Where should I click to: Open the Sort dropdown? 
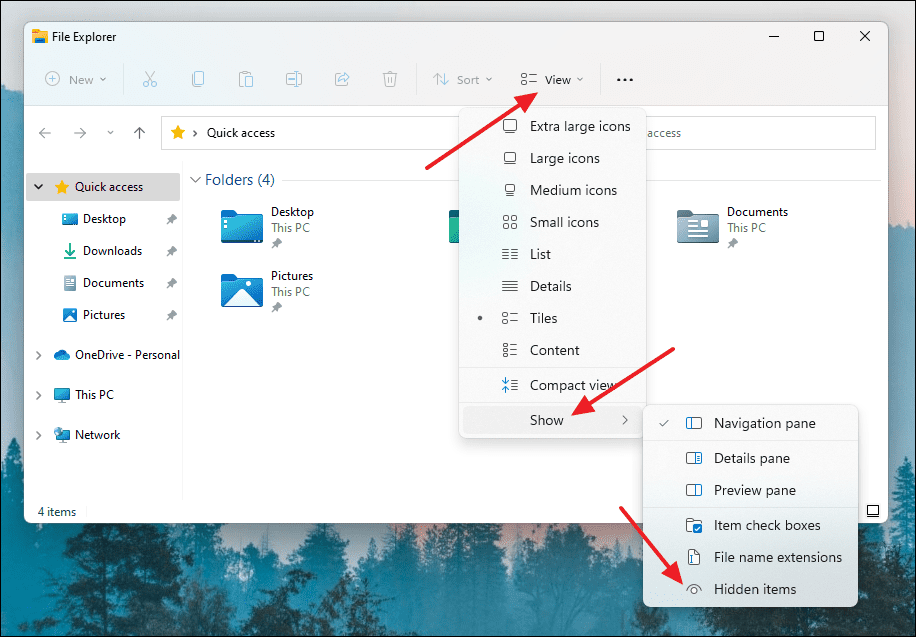pos(462,79)
